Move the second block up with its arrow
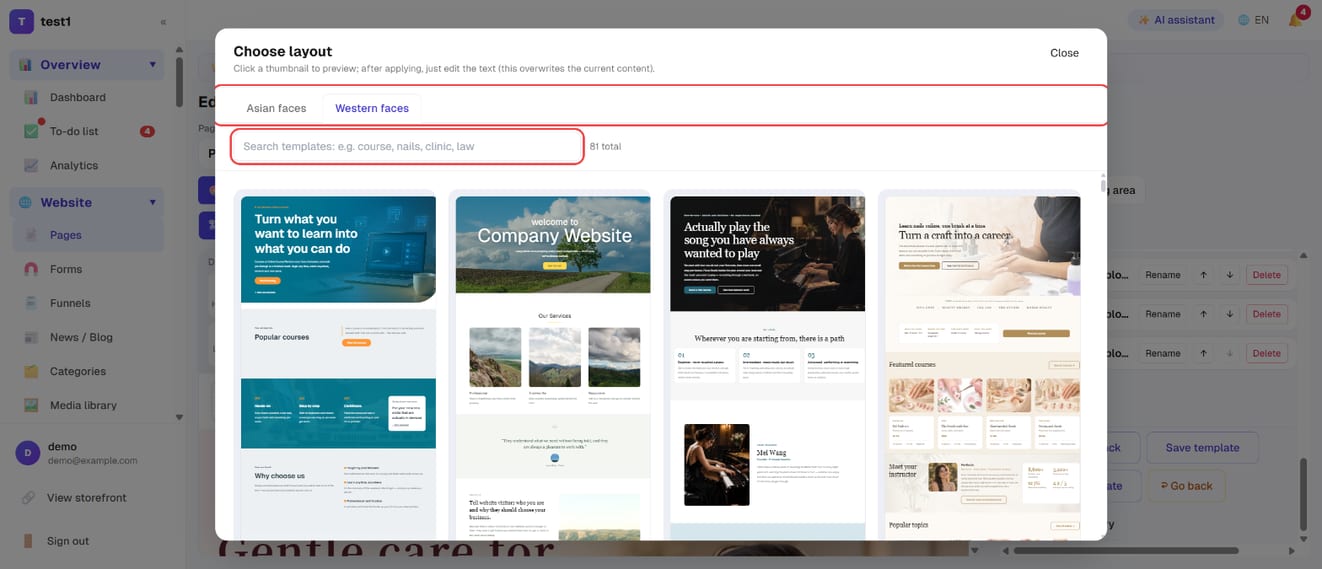The width and height of the screenshot is (1322, 569). [x=1204, y=314]
